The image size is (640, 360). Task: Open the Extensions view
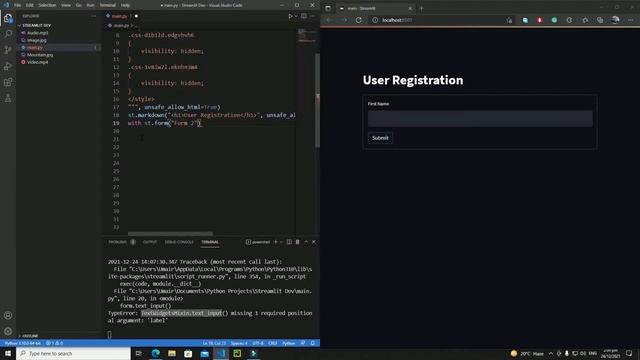[8, 82]
